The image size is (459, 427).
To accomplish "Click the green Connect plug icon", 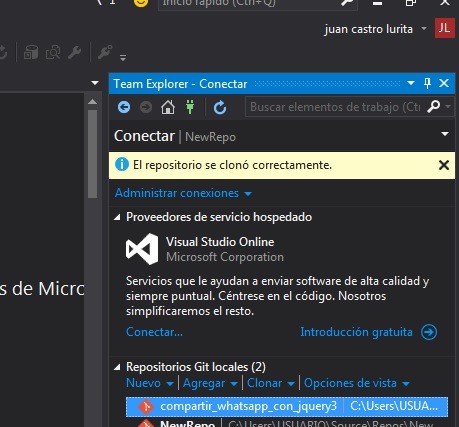I will pyautogui.click(x=190, y=107).
